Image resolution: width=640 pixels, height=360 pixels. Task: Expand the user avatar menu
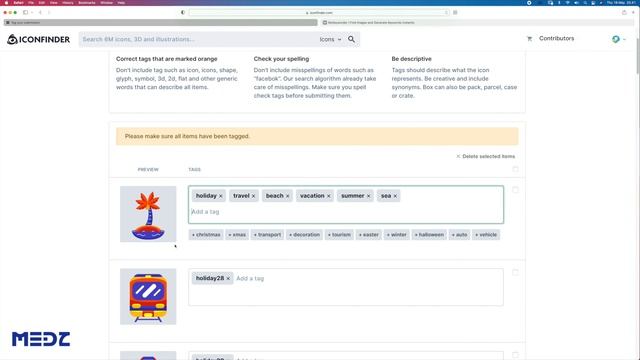(x=619, y=39)
